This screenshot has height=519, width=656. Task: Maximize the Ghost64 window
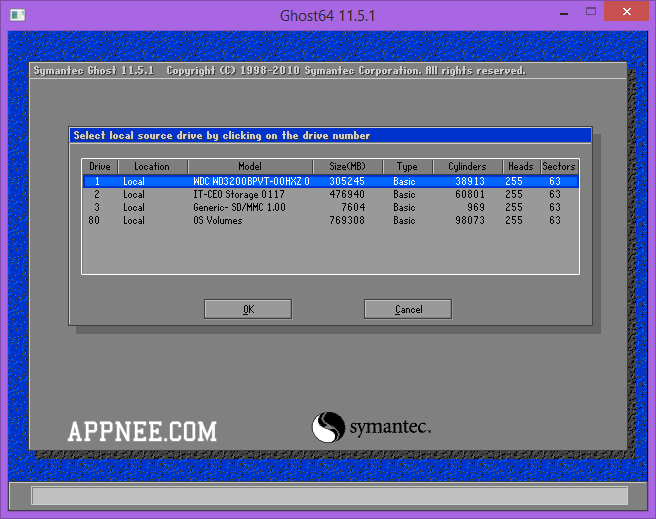[x=591, y=12]
